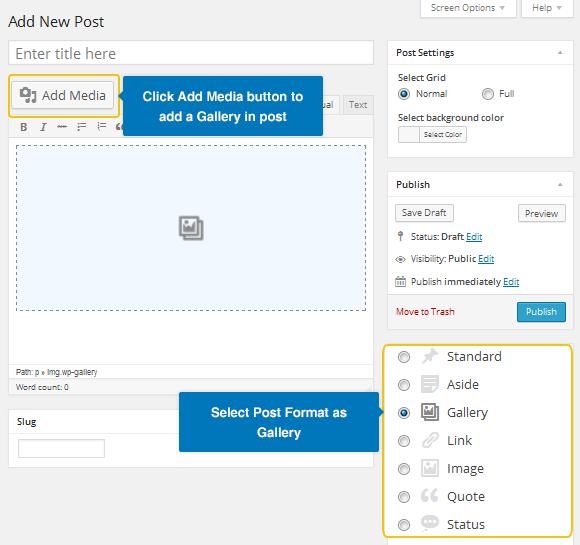Collapse the Post Settings panel
580x545 pixels.
560,53
